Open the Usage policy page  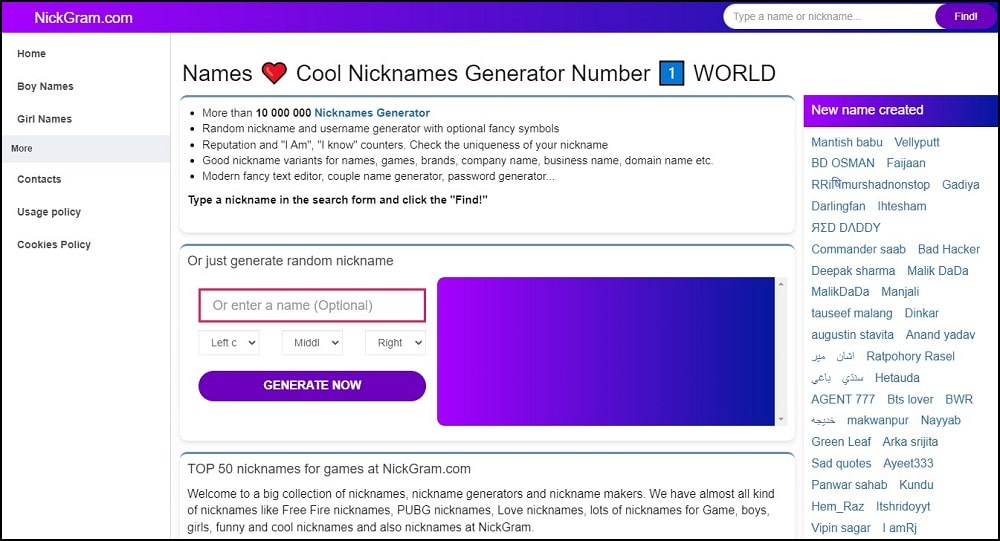[x=49, y=212]
